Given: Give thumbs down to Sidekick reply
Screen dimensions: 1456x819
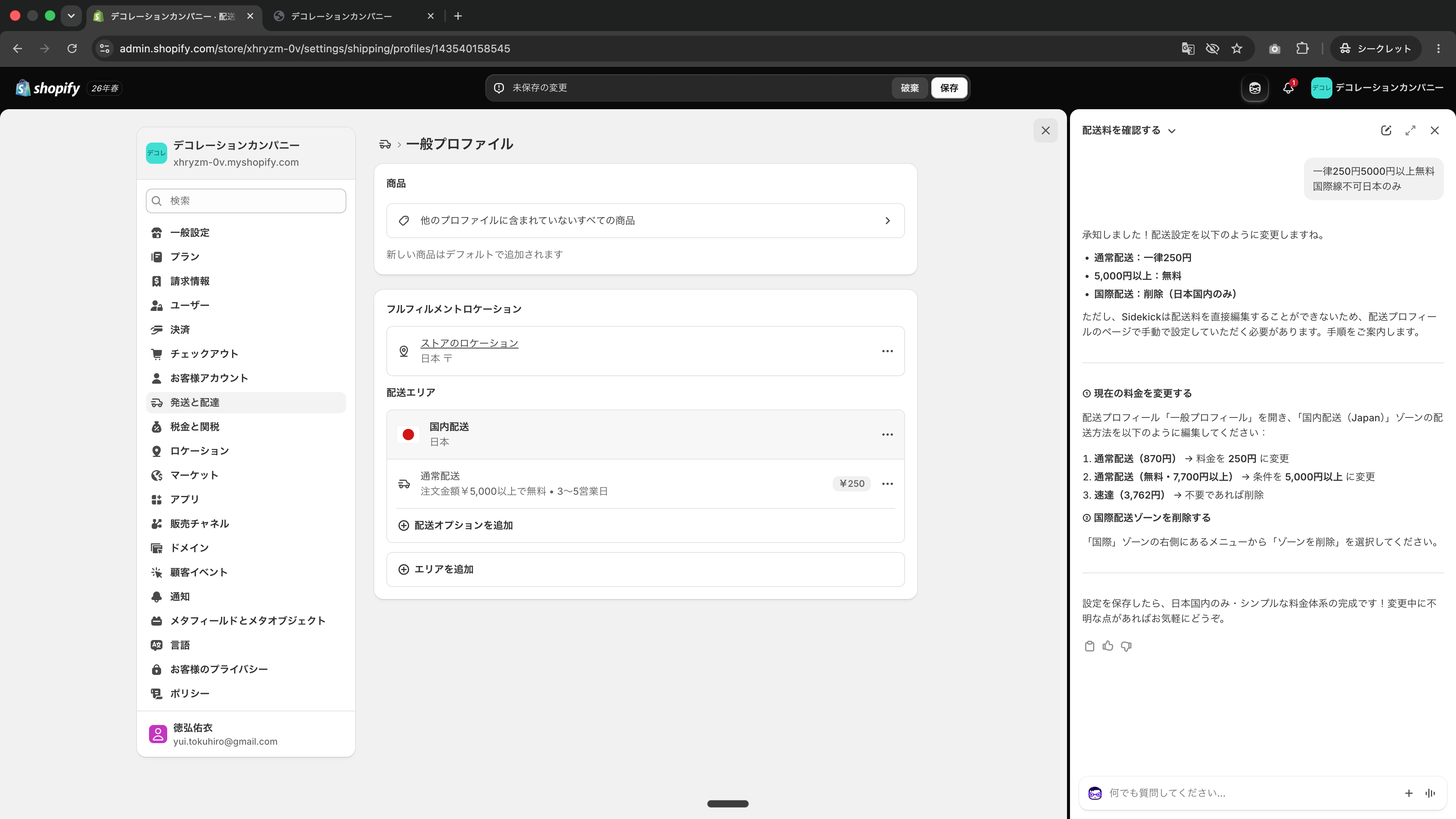Looking at the screenshot, I should click(1127, 646).
